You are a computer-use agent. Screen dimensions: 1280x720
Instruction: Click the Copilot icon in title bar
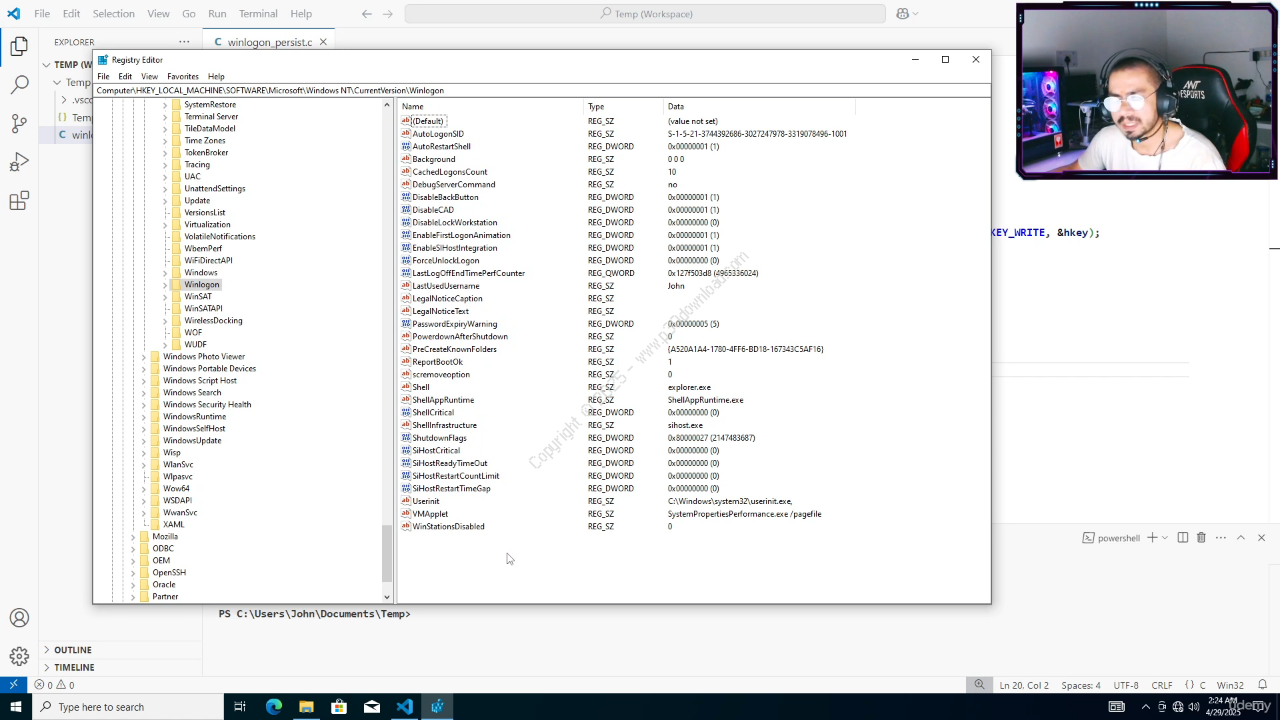[x=903, y=14]
